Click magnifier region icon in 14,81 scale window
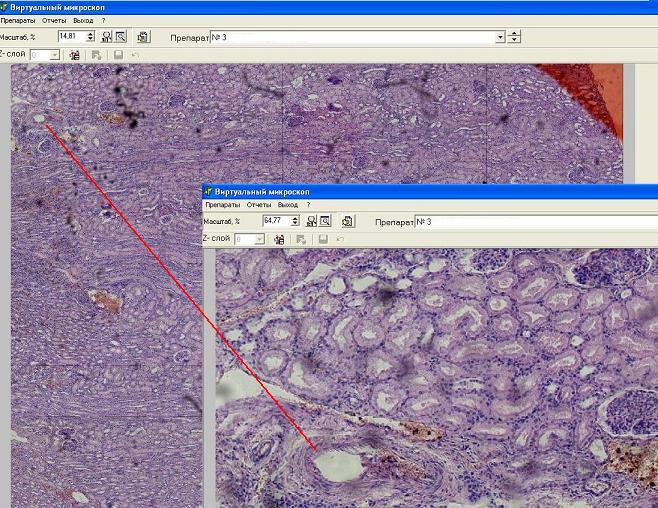 click(x=120, y=37)
